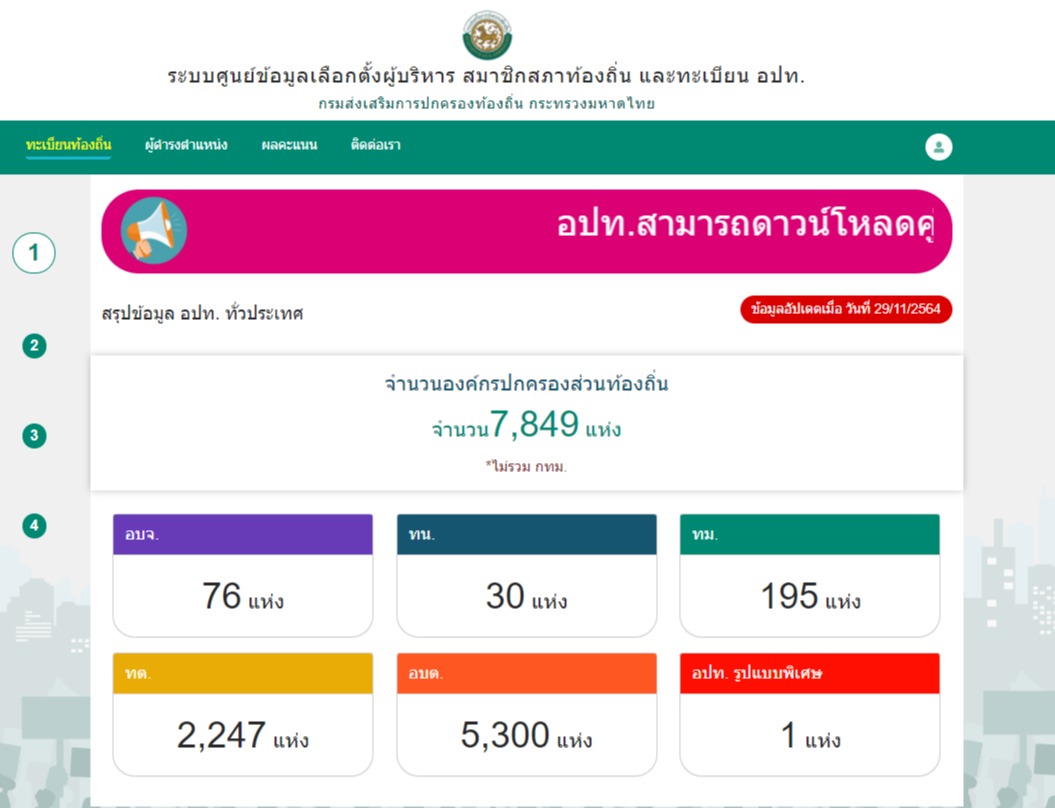Click the 1 แห่ง special-form count value
This screenshot has width=1055, height=808.
click(x=810, y=735)
